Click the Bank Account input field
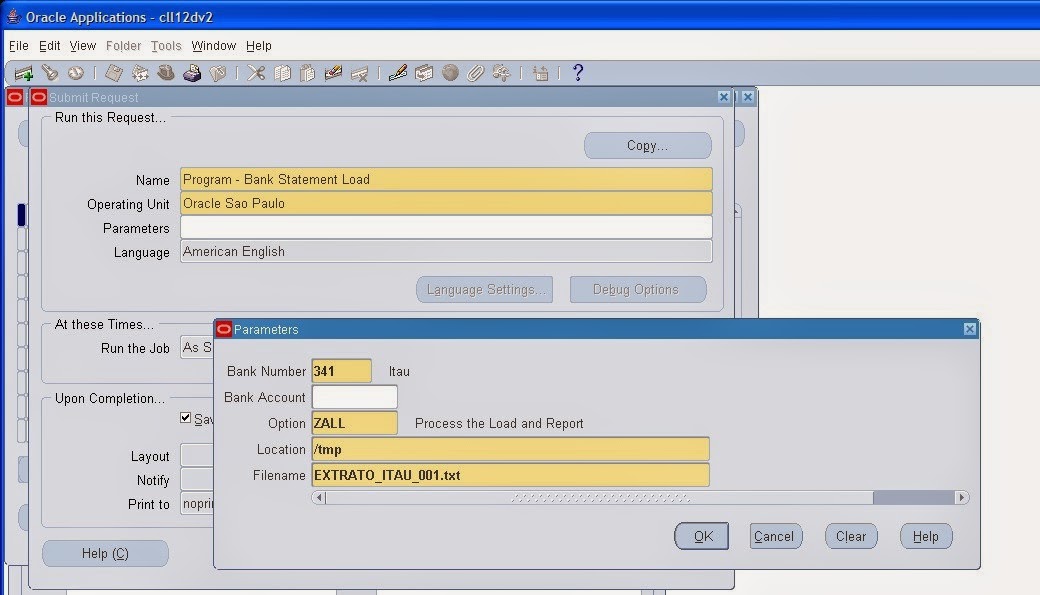This screenshot has height=595, width=1040. point(355,396)
